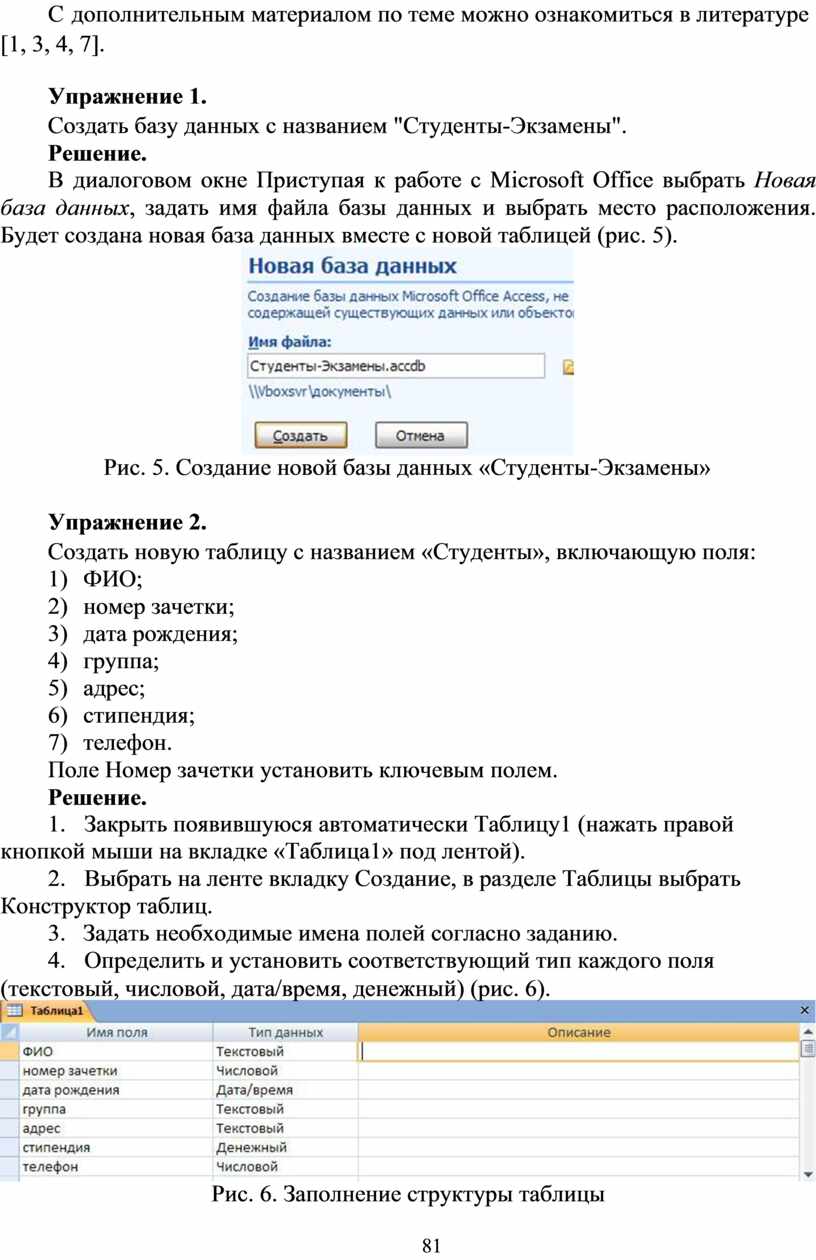This screenshot has width=816, height=1260.
Task: Open the data type cell for ФИО
Action: [285, 1051]
